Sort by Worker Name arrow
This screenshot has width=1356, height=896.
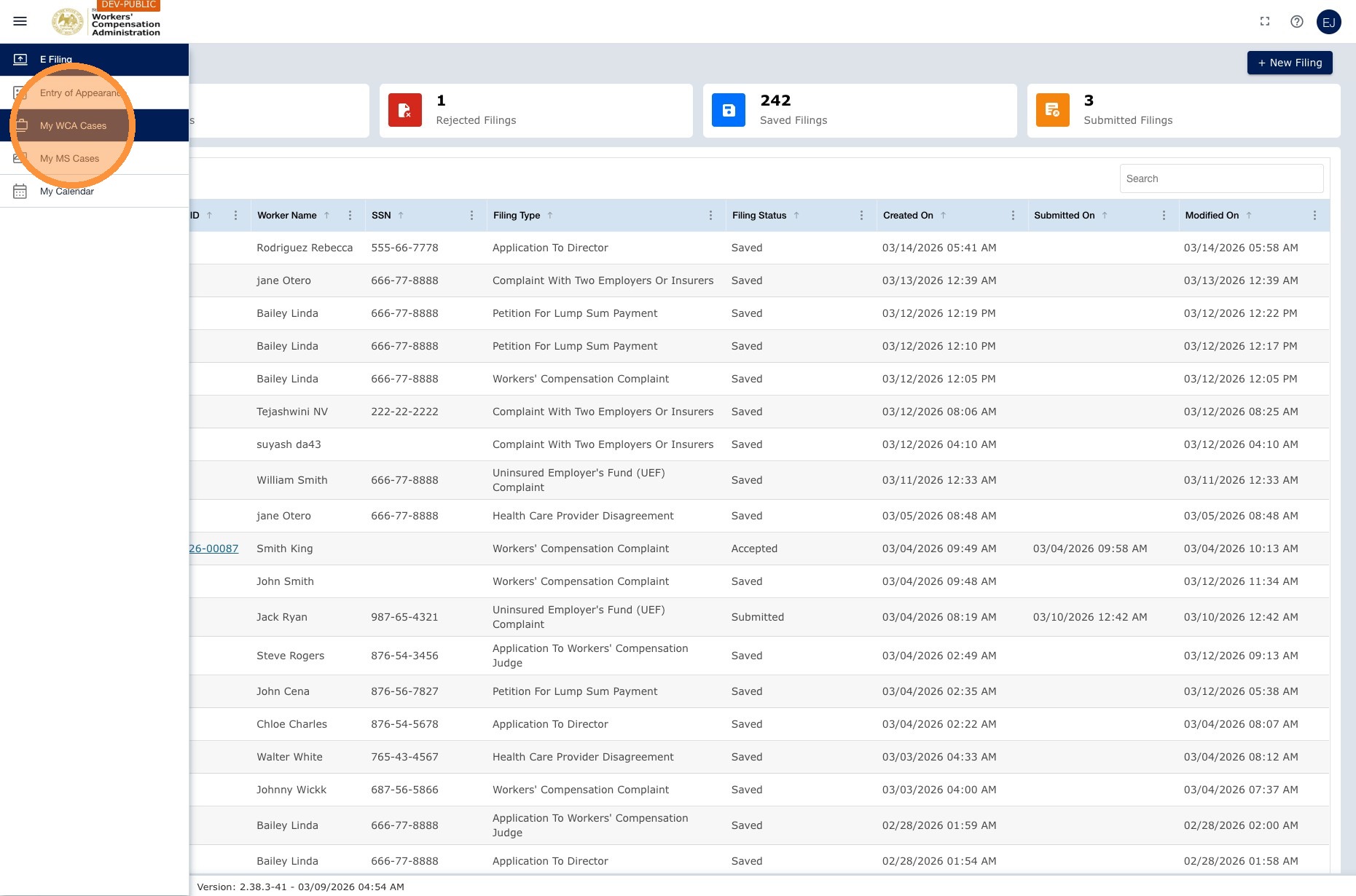pyautogui.click(x=327, y=216)
